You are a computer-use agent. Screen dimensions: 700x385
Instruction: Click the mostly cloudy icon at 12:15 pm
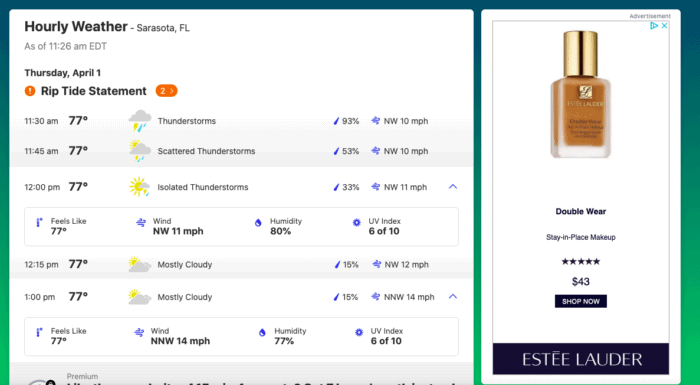click(139, 264)
